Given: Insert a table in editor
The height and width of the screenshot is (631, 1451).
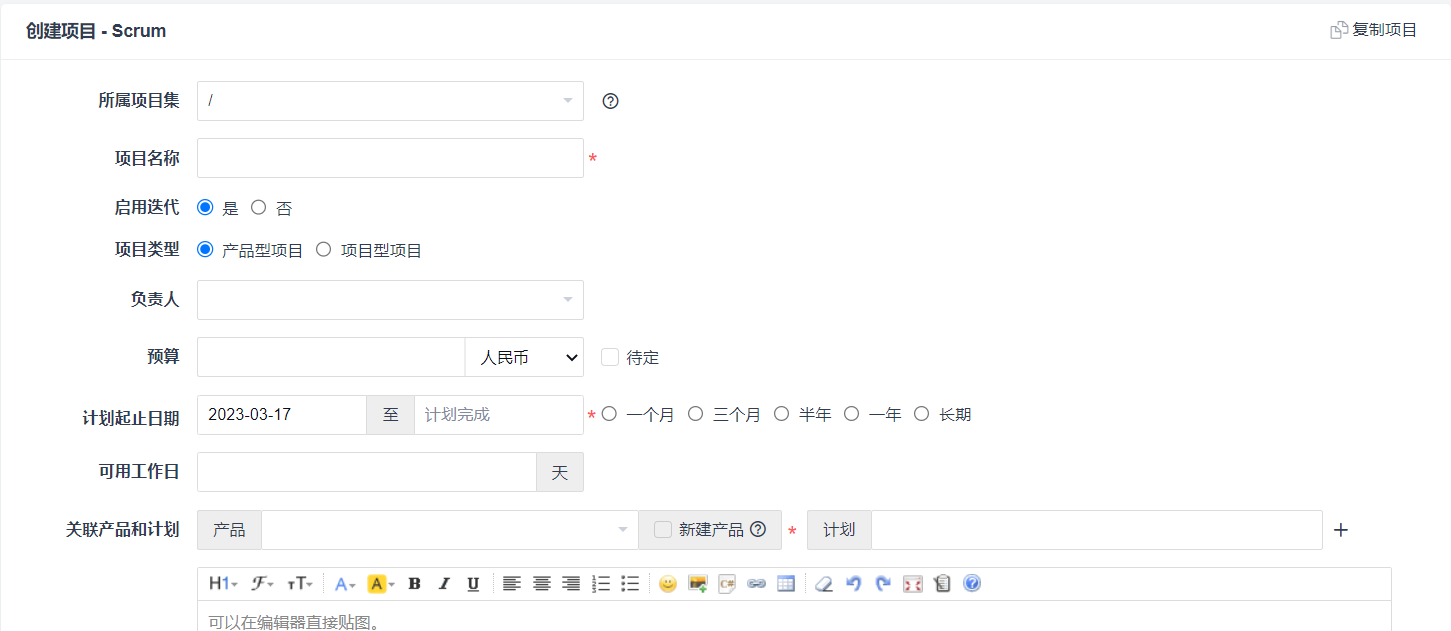Looking at the screenshot, I should tap(786, 584).
